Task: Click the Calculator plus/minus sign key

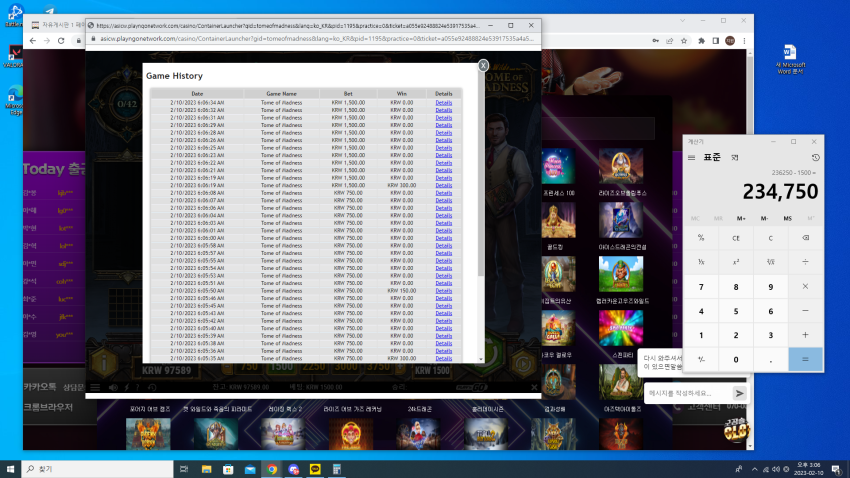Action: (701, 359)
